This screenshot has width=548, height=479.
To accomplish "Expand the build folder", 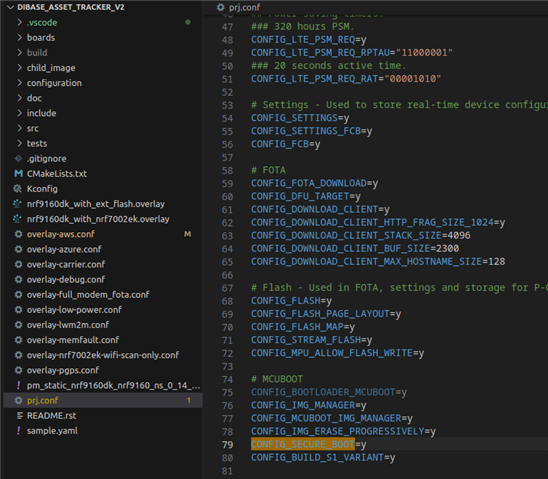I will 20,52.
